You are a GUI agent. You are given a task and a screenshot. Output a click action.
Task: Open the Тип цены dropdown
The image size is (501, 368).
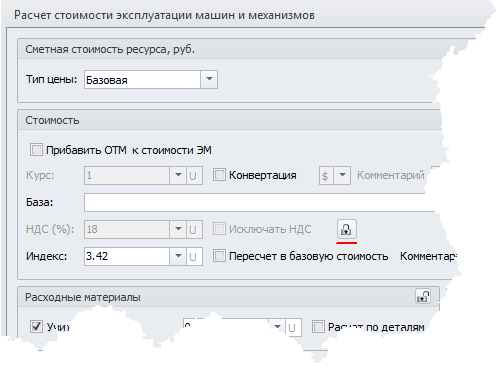(209, 79)
